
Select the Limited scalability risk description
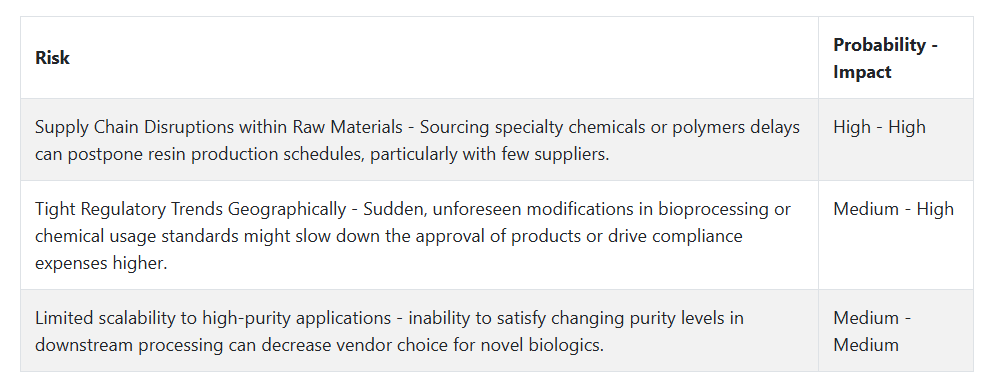[389, 331]
